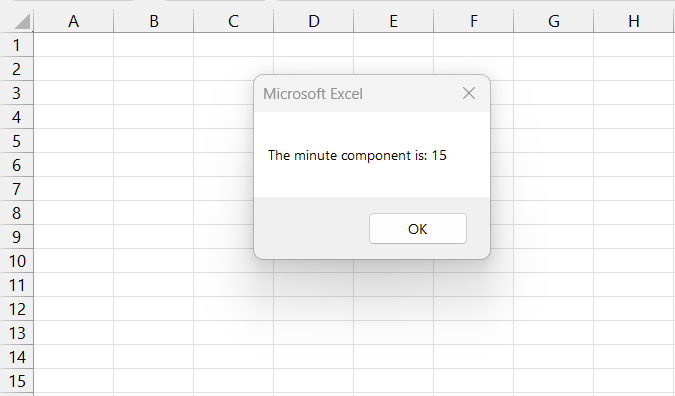675x396 pixels.
Task: Select row 2 header
Action: tap(16, 69)
